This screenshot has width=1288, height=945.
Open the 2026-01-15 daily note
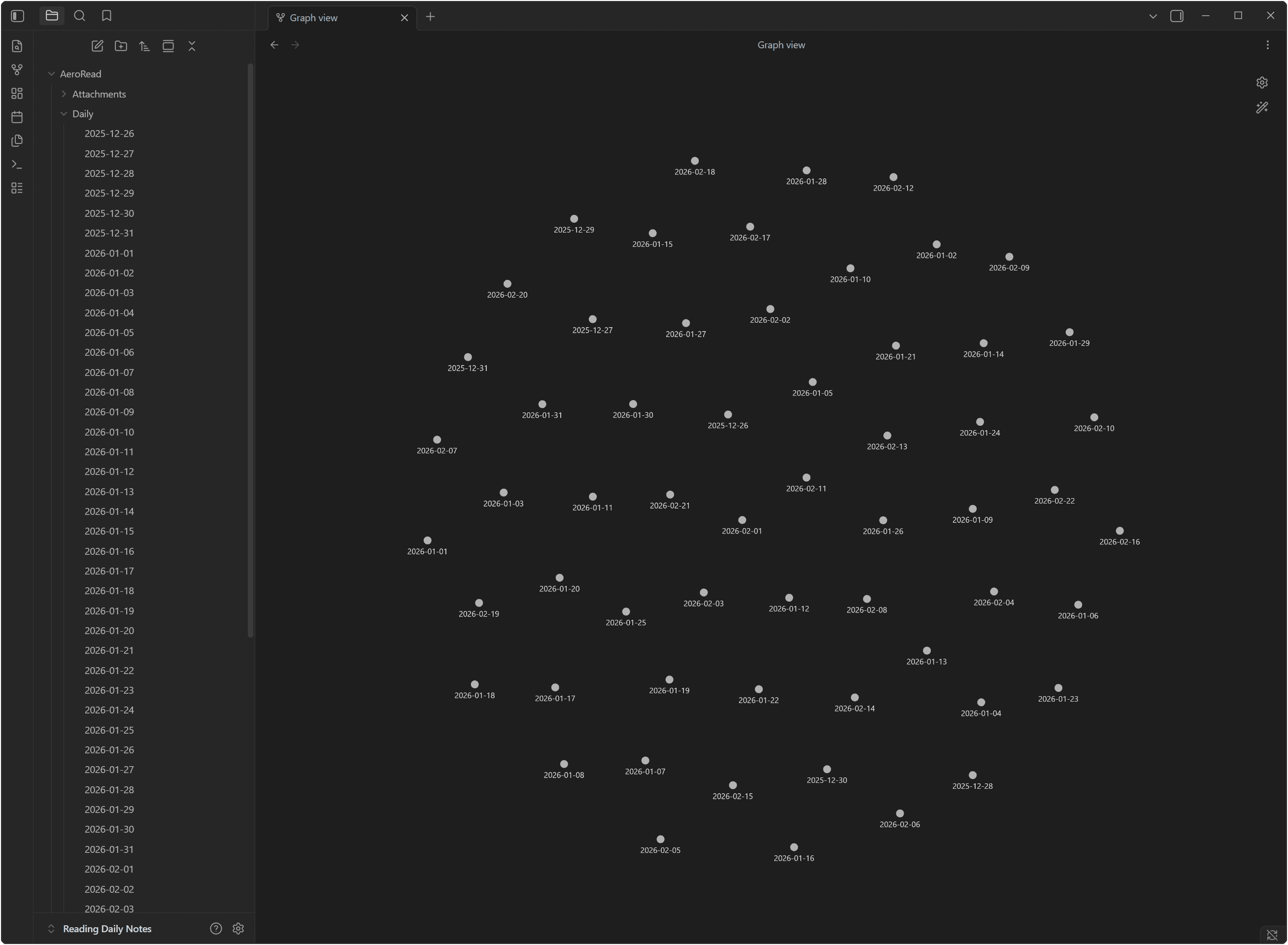coord(109,531)
